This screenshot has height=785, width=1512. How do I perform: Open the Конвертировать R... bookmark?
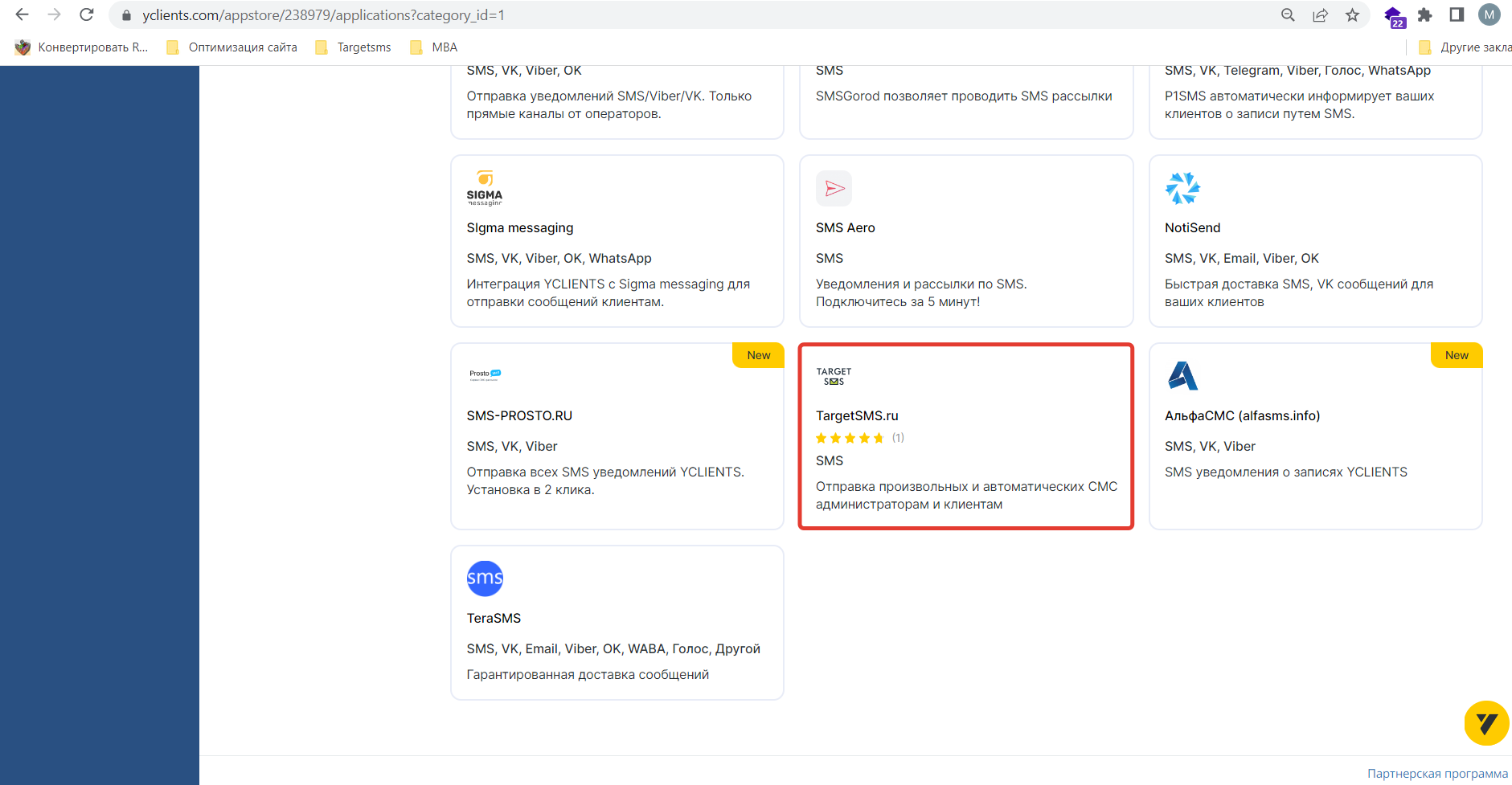click(x=81, y=47)
